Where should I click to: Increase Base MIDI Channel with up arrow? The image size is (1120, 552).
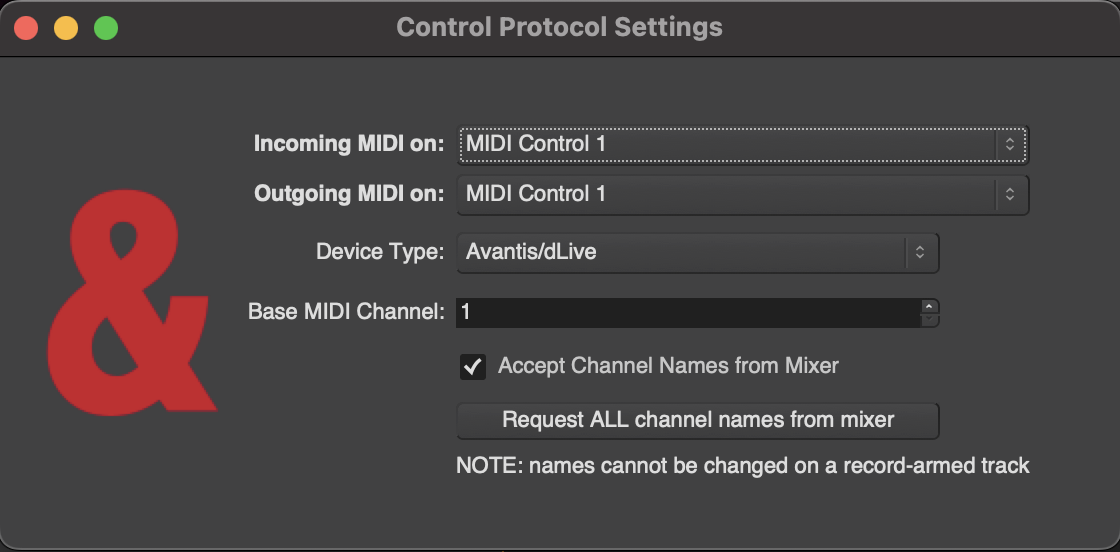coord(929,306)
